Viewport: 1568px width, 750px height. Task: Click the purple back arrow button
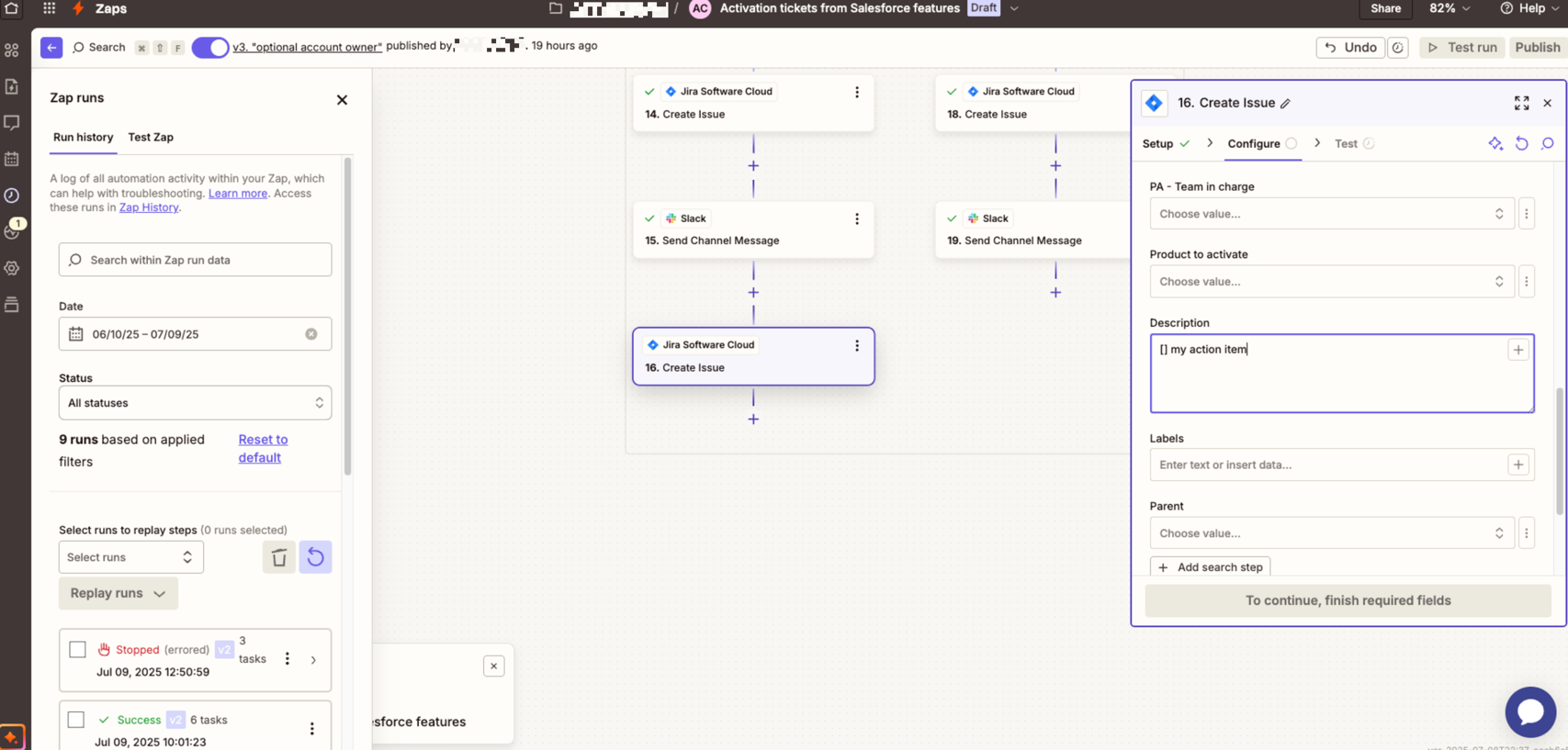[x=51, y=47]
